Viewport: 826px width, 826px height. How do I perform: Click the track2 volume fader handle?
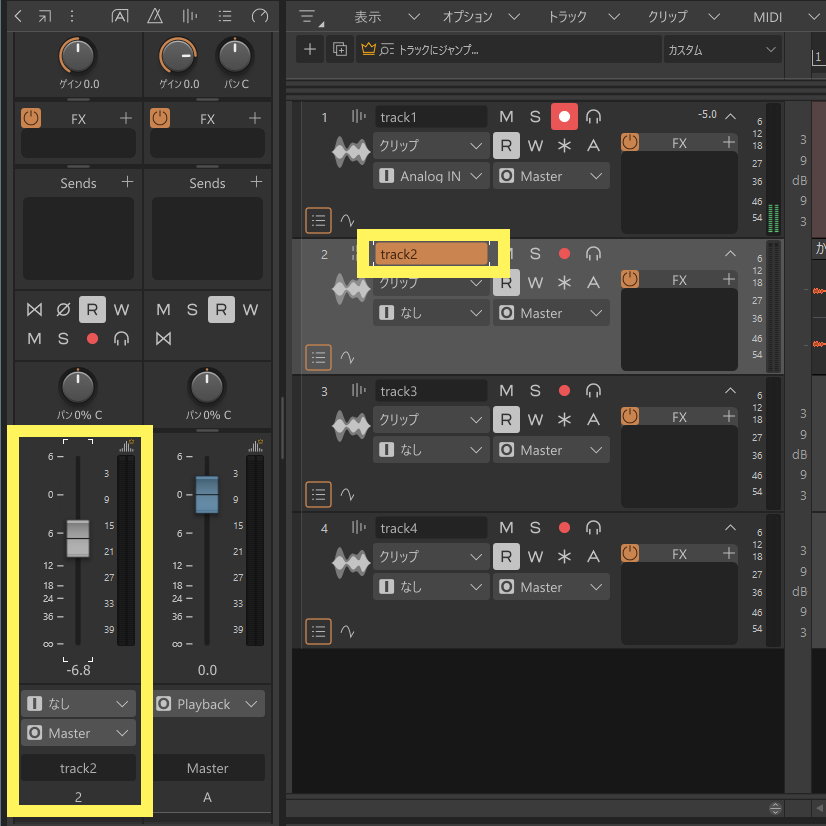78,538
